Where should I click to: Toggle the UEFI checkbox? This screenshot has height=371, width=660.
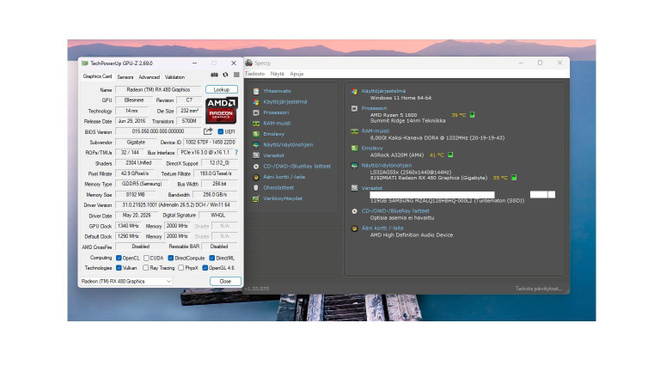221,132
